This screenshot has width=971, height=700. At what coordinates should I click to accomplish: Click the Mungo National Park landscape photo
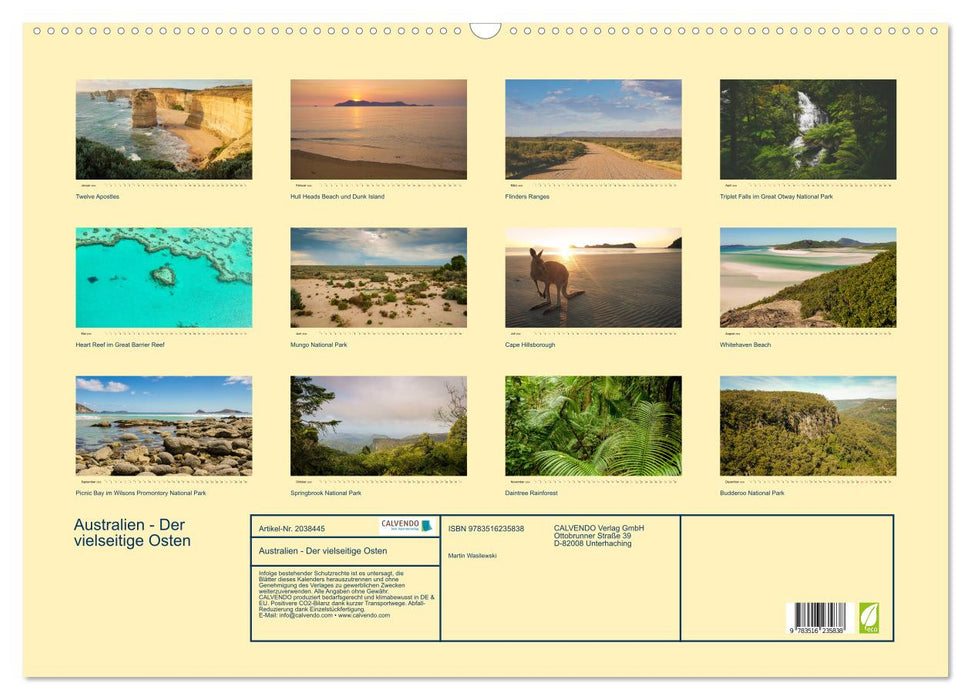(379, 277)
